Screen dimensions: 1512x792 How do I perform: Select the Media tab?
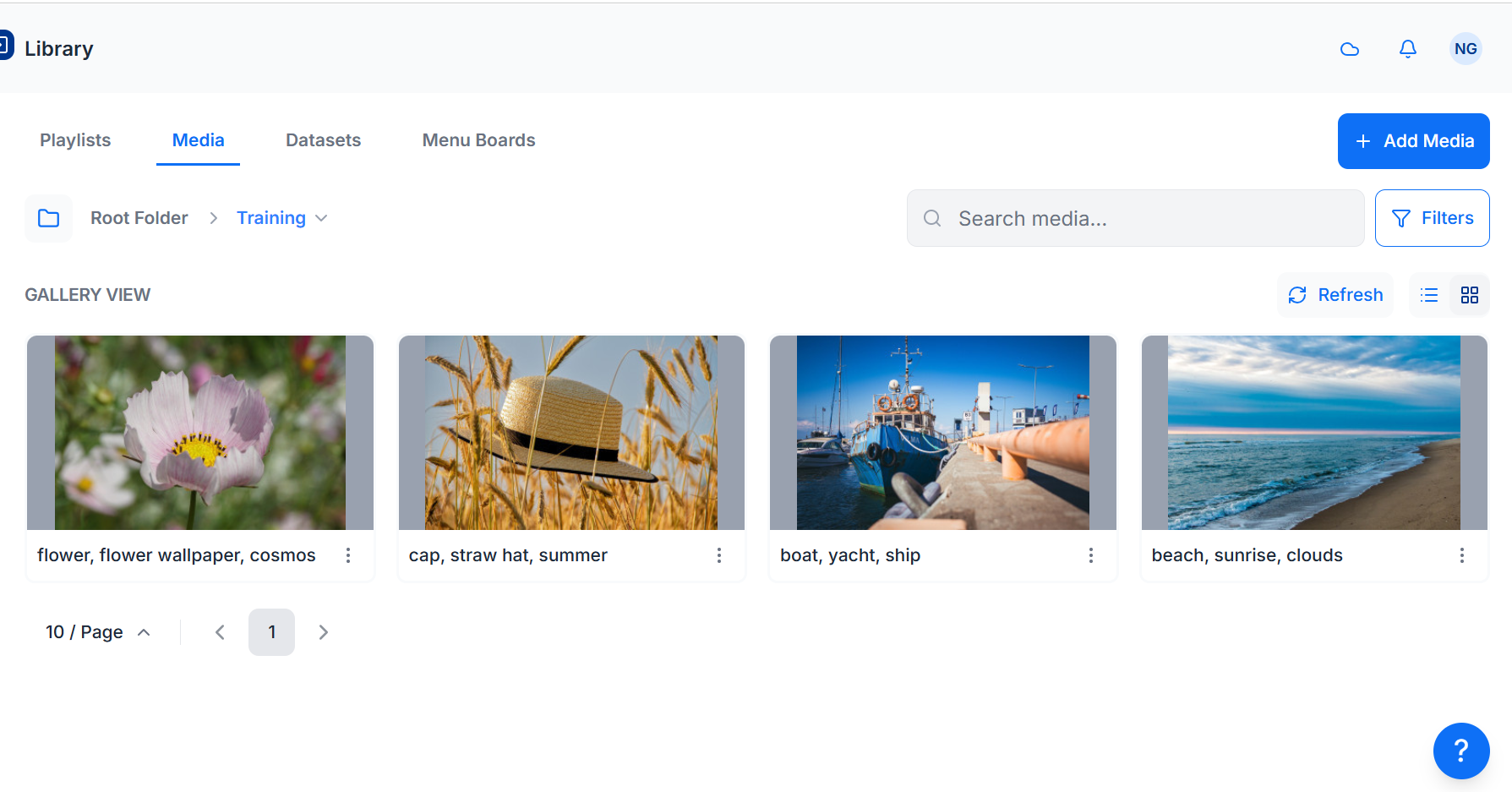(x=199, y=140)
